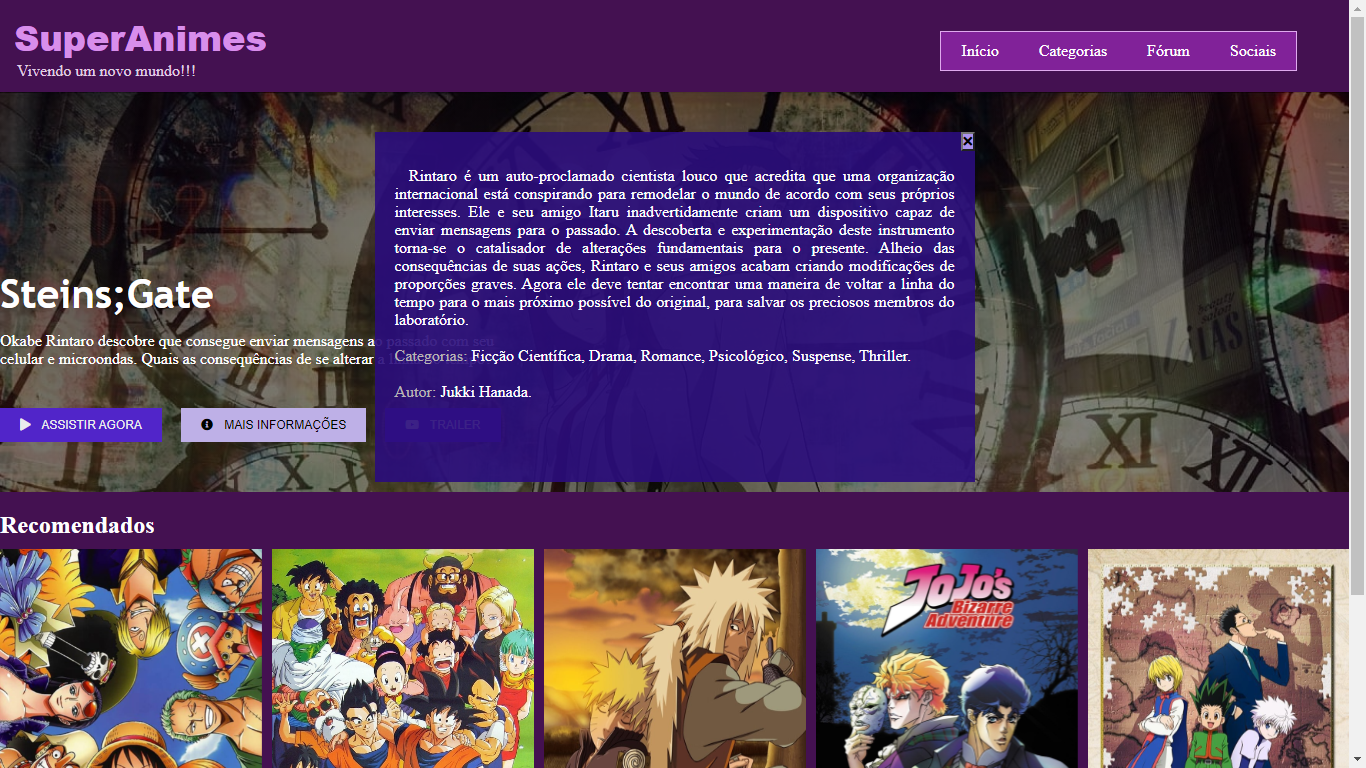Open the Categorias menu

tap(1072, 51)
